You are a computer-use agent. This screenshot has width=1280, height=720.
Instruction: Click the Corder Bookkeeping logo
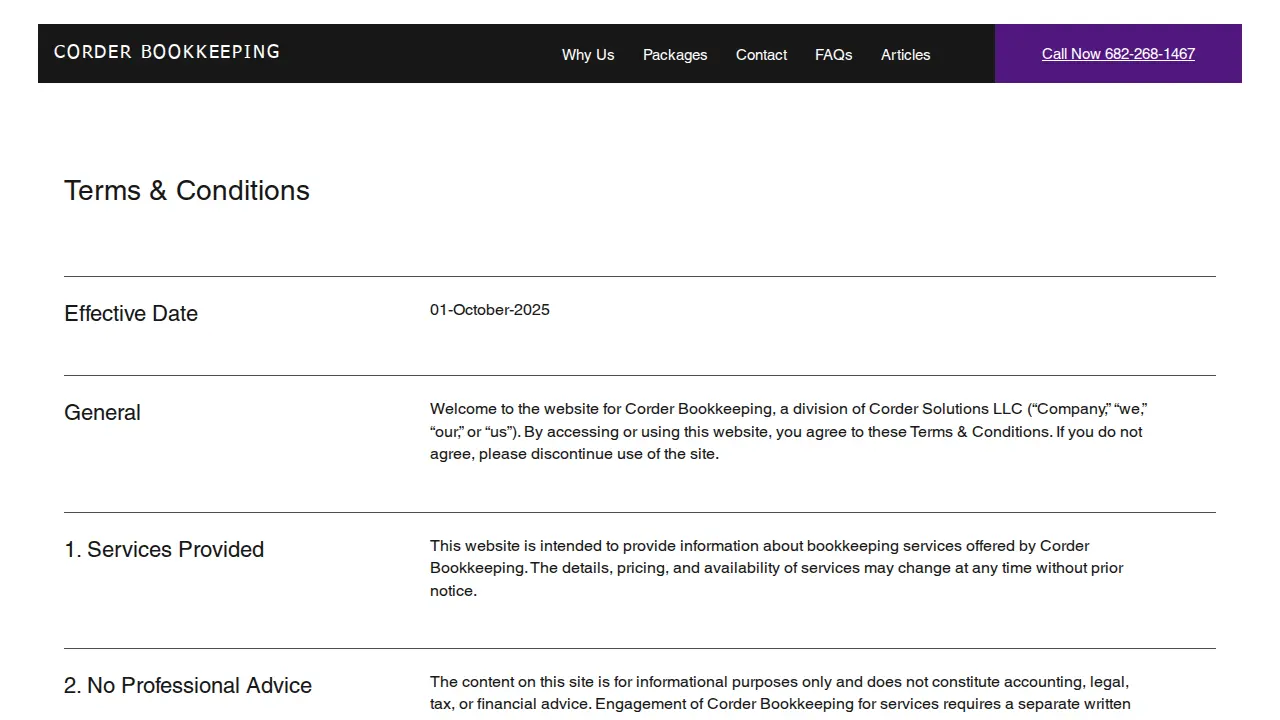click(x=167, y=52)
